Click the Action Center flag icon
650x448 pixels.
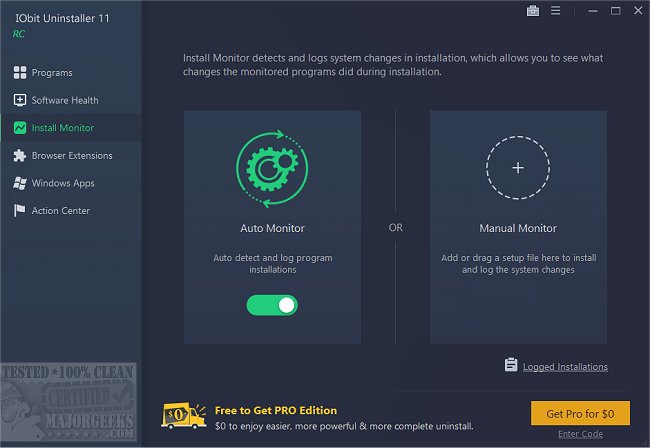19,211
